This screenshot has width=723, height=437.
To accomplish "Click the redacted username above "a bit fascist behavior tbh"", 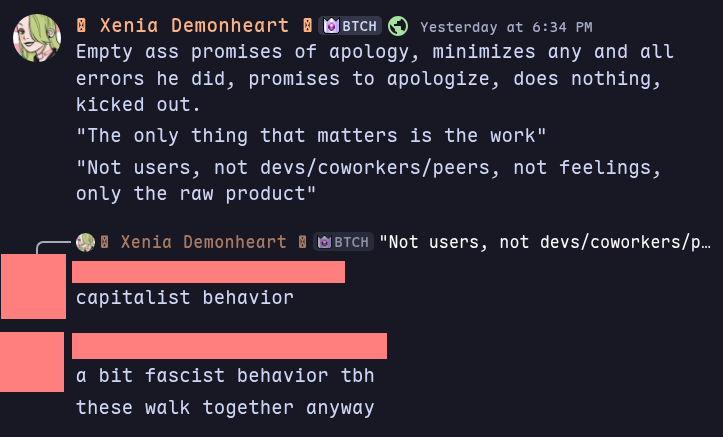I will (x=229, y=346).
